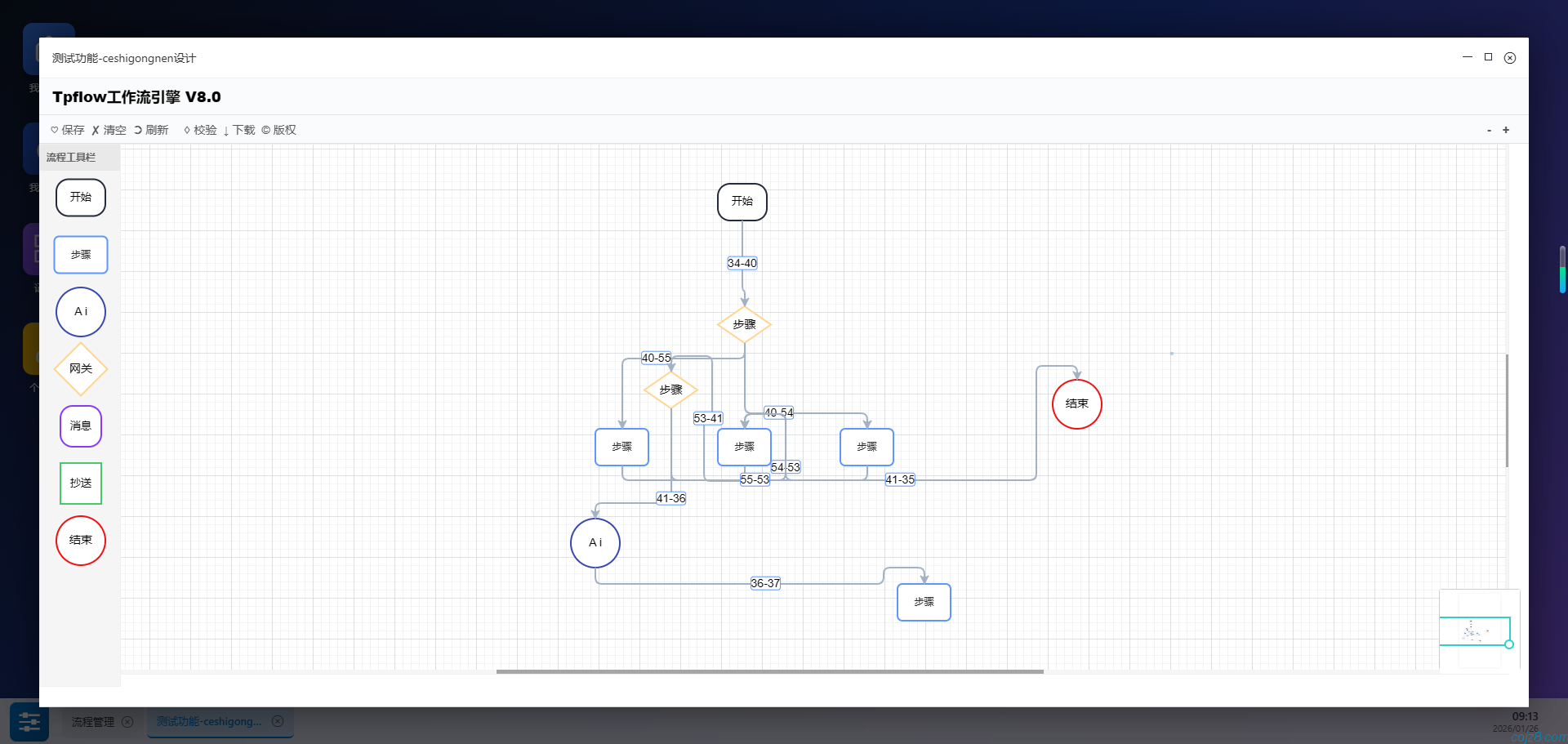This screenshot has height=744, width=1568.
Task: Click 保存 save in the toolbar
Action: pos(68,130)
